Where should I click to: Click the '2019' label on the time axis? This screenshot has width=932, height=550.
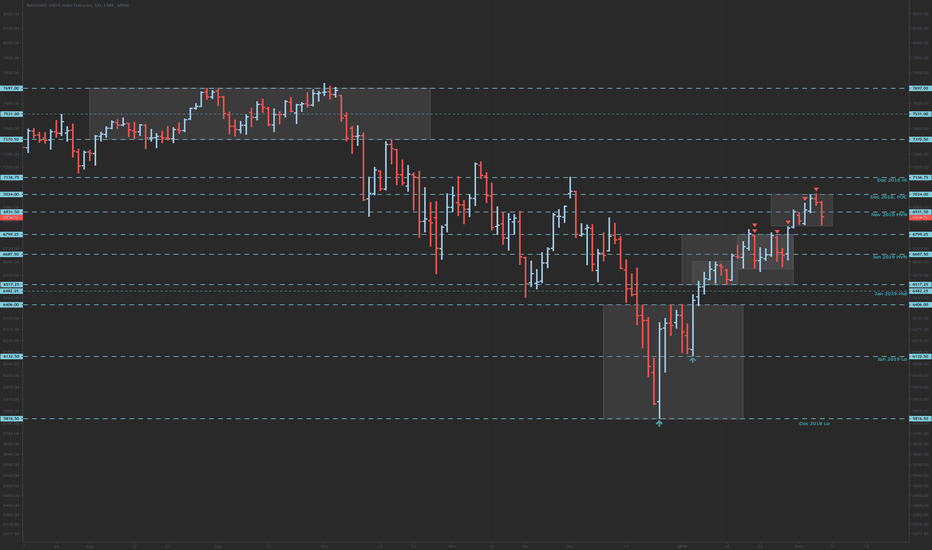coord(682,546)
